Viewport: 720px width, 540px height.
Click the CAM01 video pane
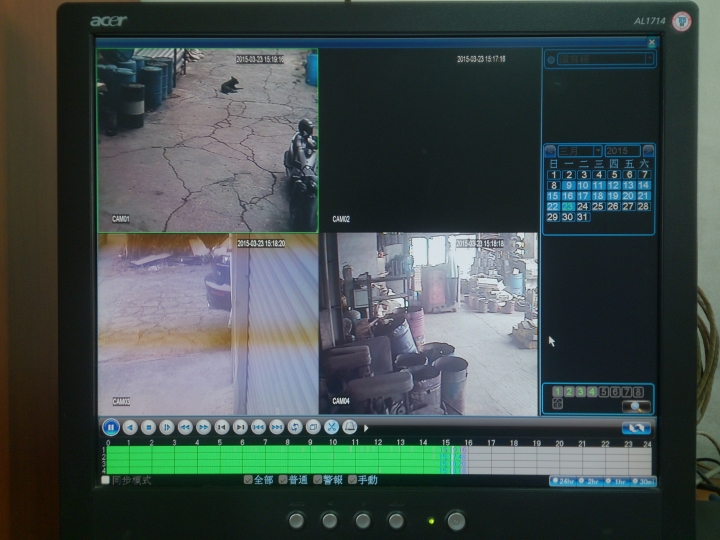pyautogui.click(x=208, y=140)
